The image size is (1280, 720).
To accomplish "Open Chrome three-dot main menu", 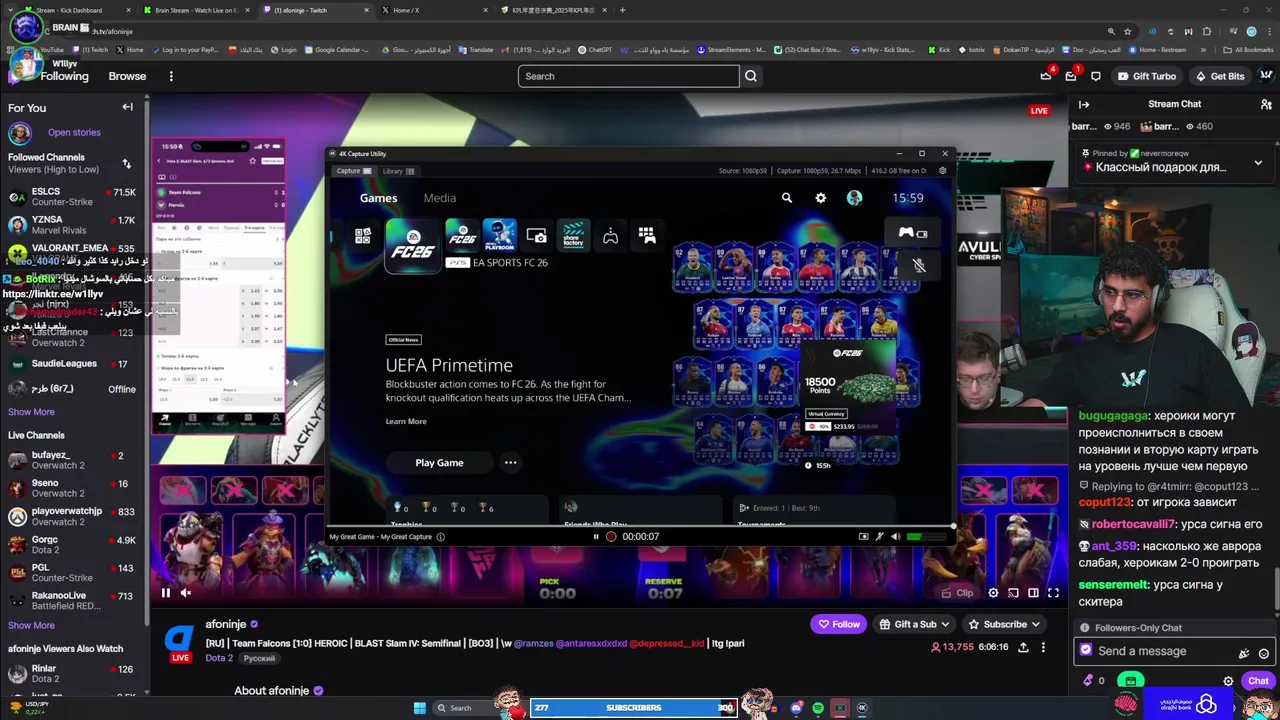I will click(x=1271, y=32).
